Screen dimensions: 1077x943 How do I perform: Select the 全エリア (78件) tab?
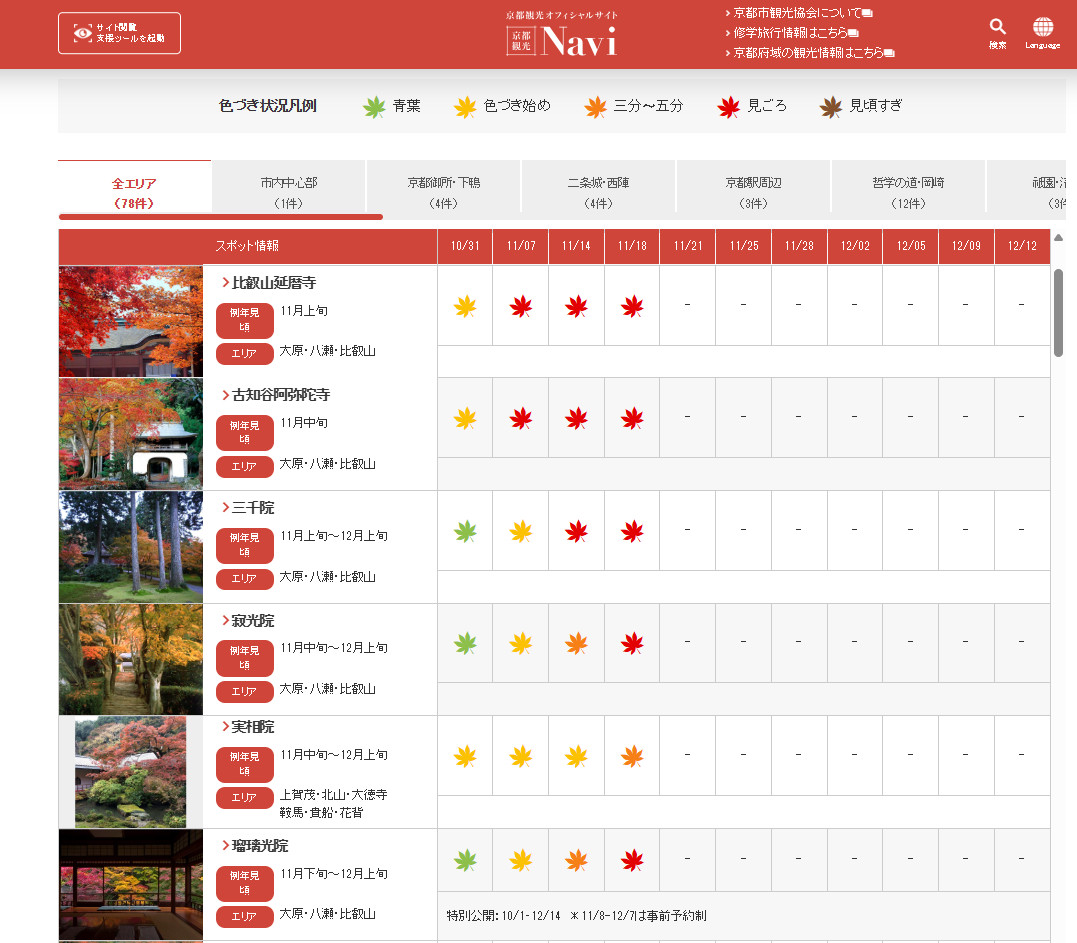(134, 192)
